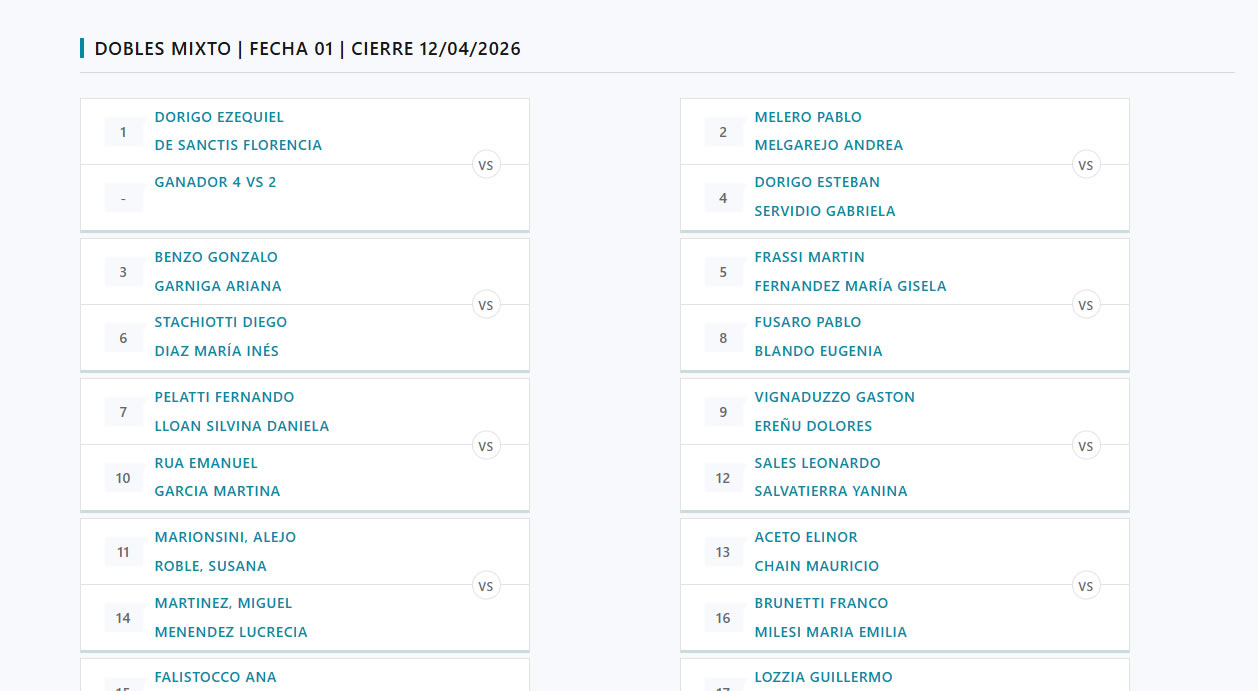Viewport: 1258px width, 691px height.
Task: Click VS badge of Pelatti versus Rua match
Action: (x=486, y=446)
